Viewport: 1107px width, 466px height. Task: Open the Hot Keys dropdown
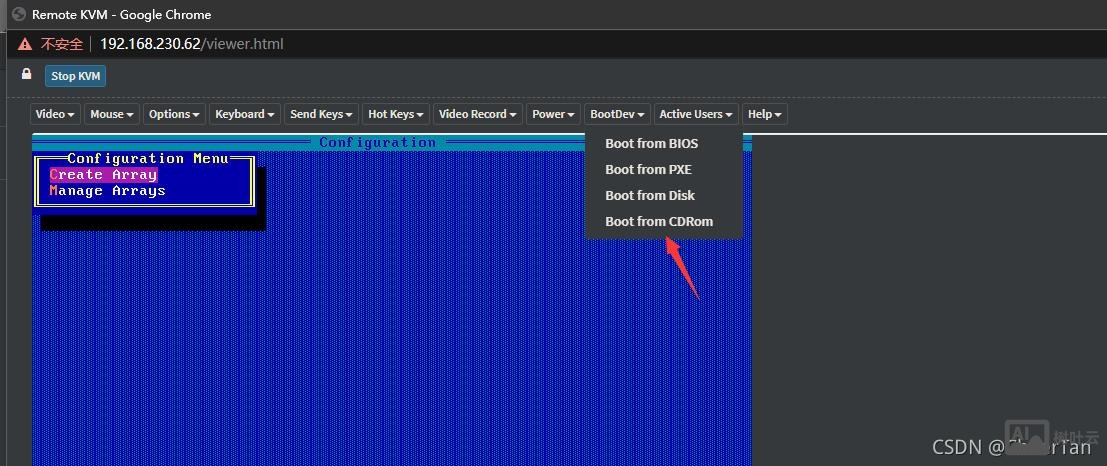point(395,114)
